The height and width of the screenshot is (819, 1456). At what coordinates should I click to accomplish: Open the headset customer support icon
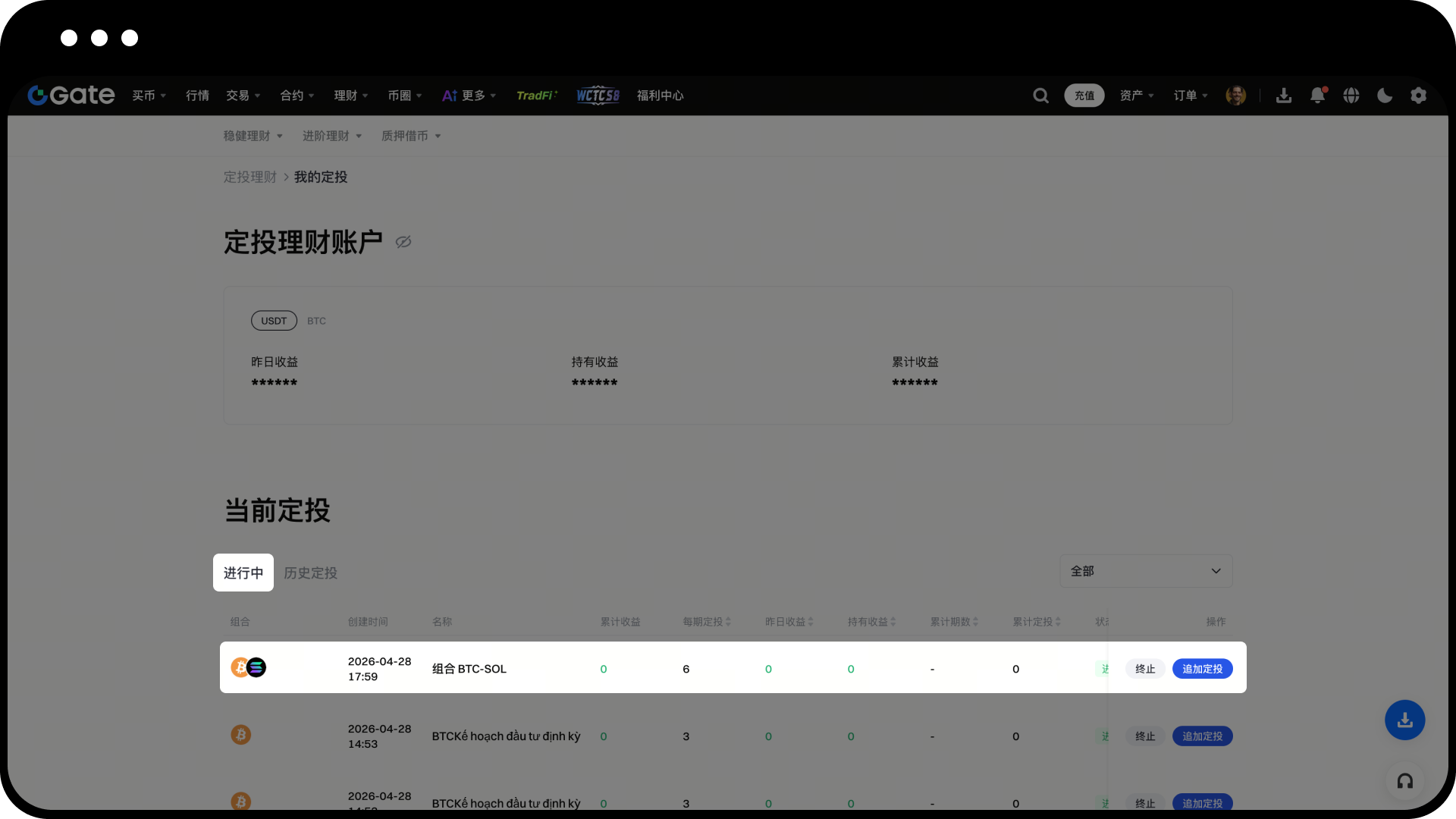1405,781
